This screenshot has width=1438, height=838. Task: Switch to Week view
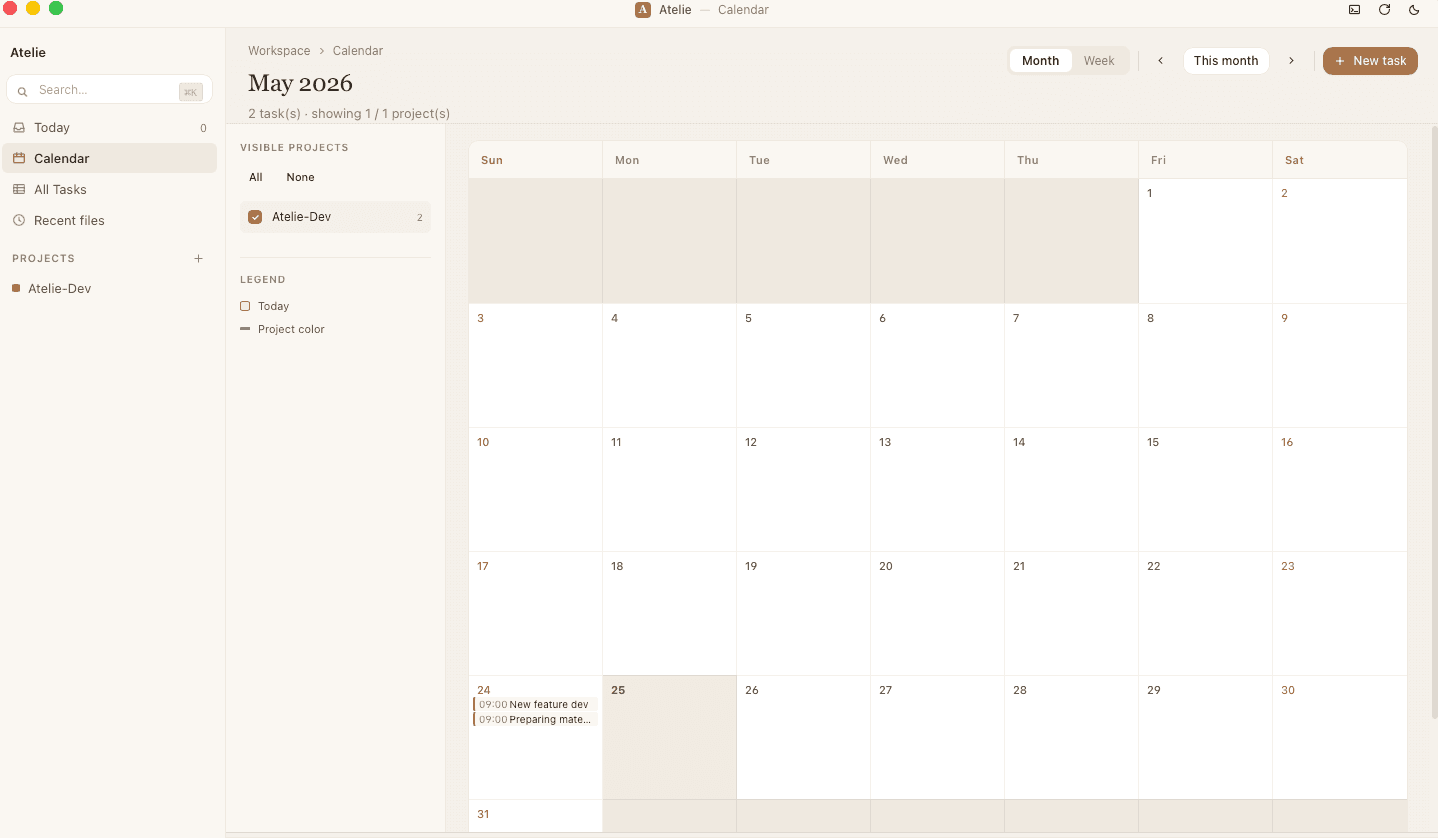tap(1099, 61)
